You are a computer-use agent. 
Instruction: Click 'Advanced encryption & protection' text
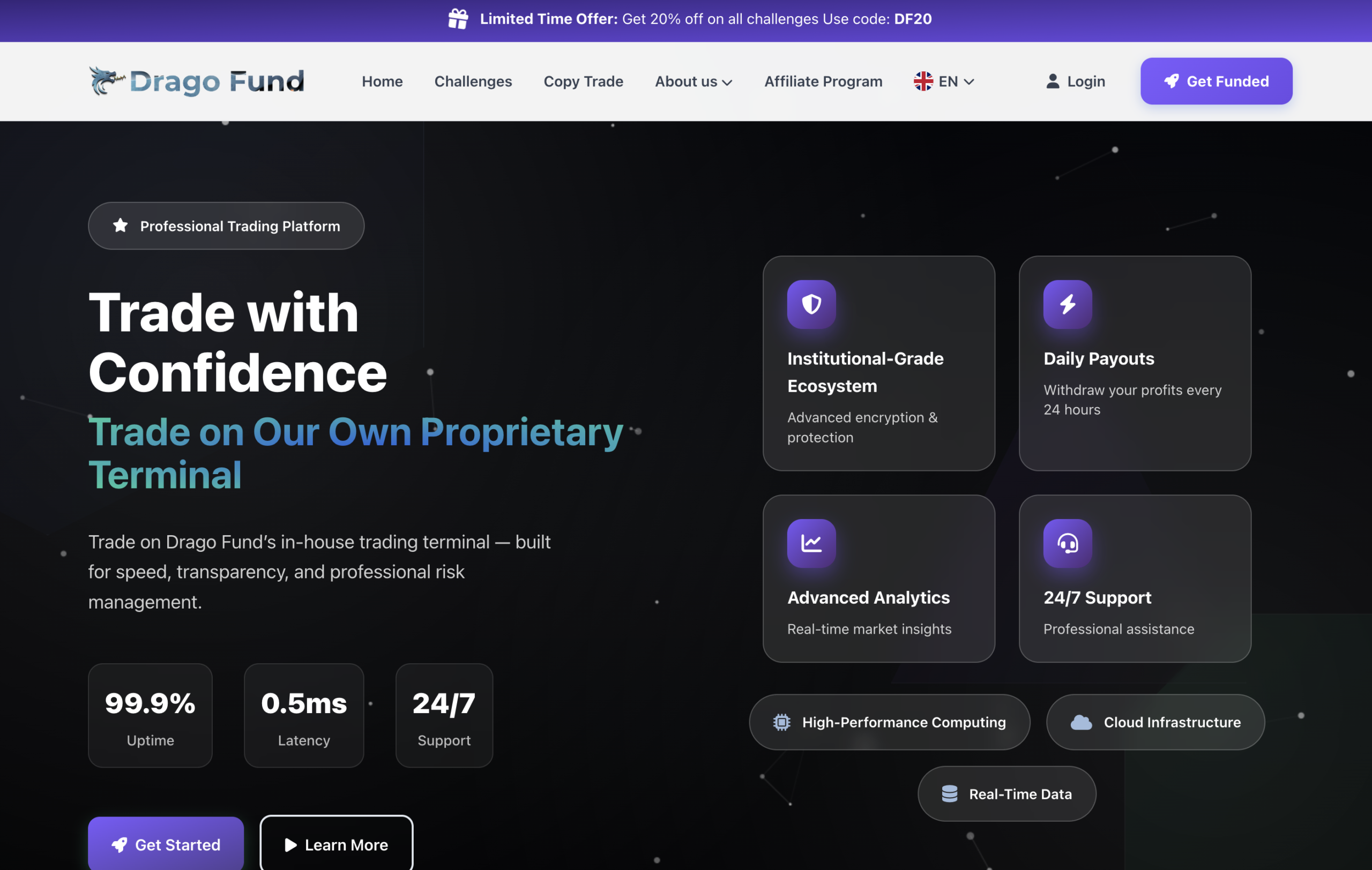862,427
